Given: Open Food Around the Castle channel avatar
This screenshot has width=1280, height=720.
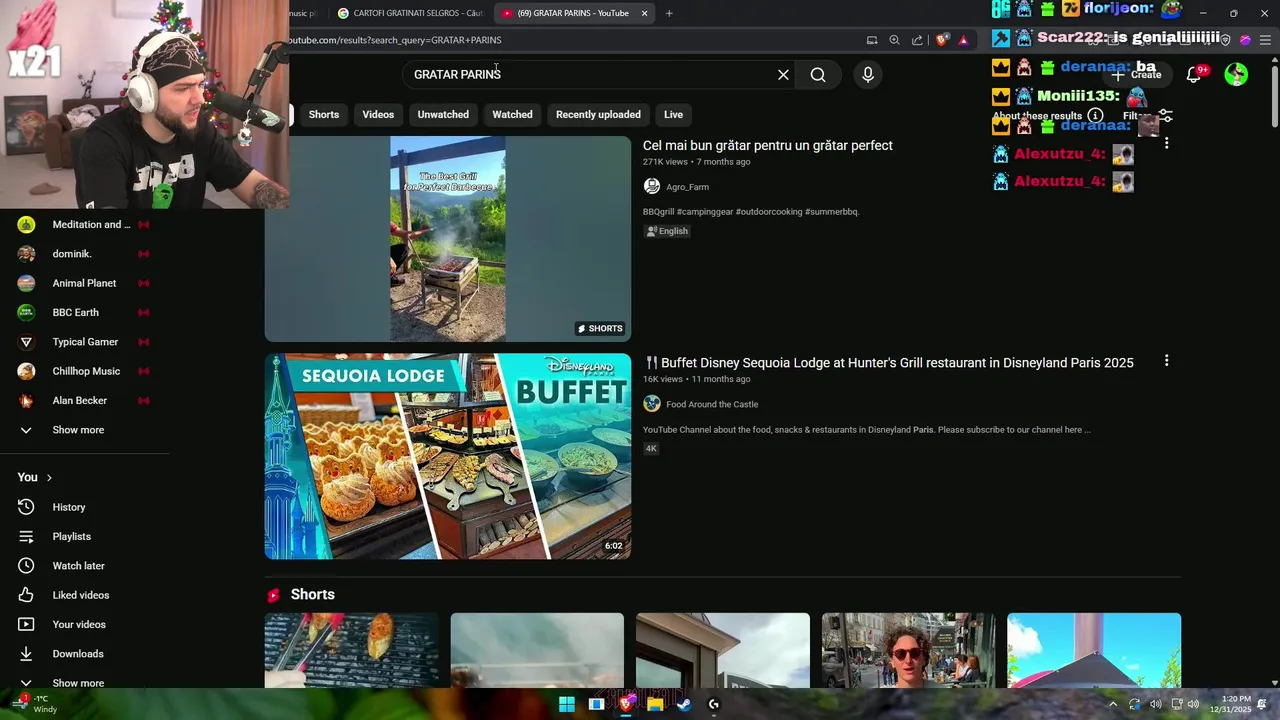Looking at the screenshot, I should [652, 404].
